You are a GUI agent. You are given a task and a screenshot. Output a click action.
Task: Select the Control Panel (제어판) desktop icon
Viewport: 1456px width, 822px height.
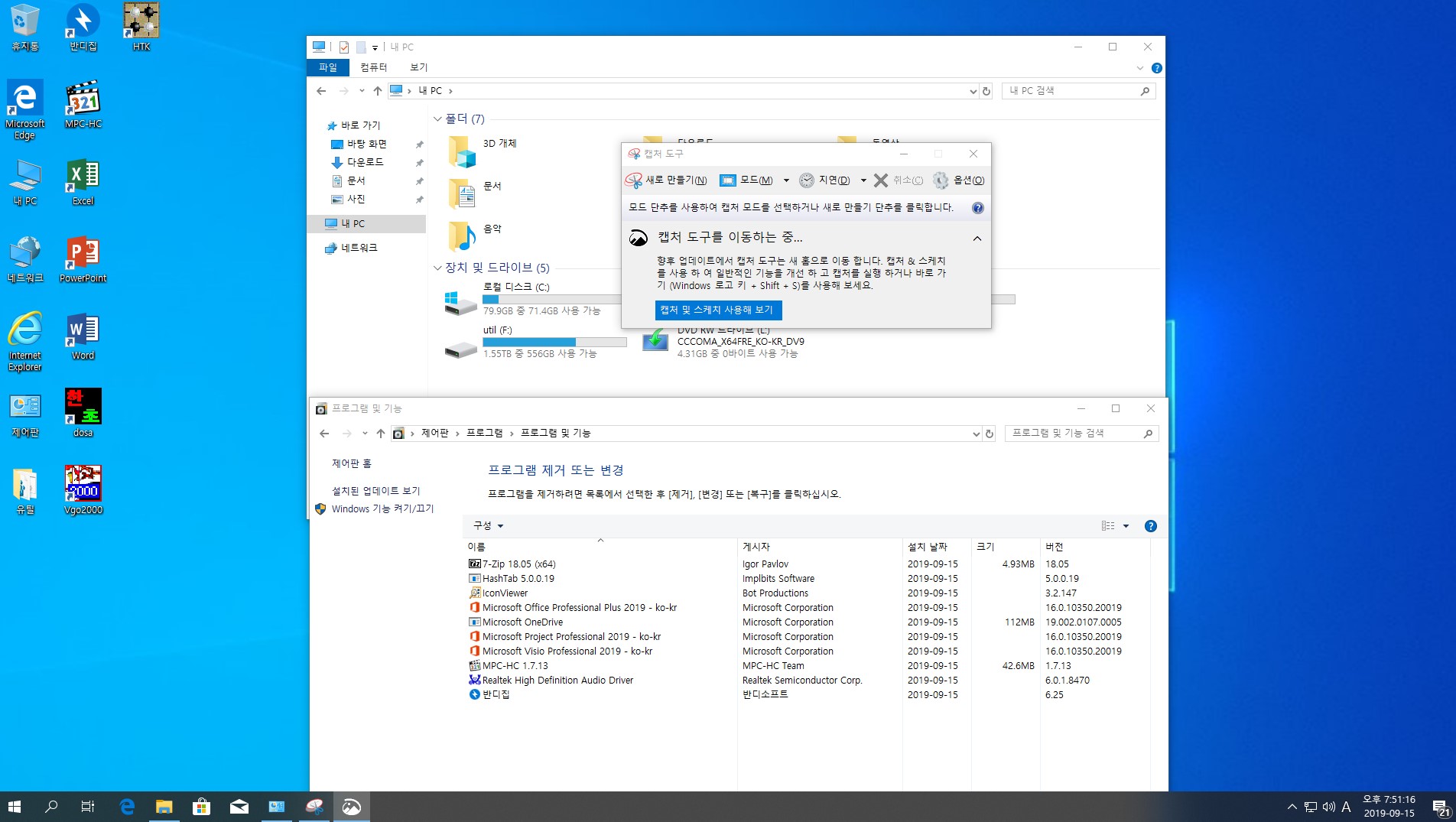[24, 414]
